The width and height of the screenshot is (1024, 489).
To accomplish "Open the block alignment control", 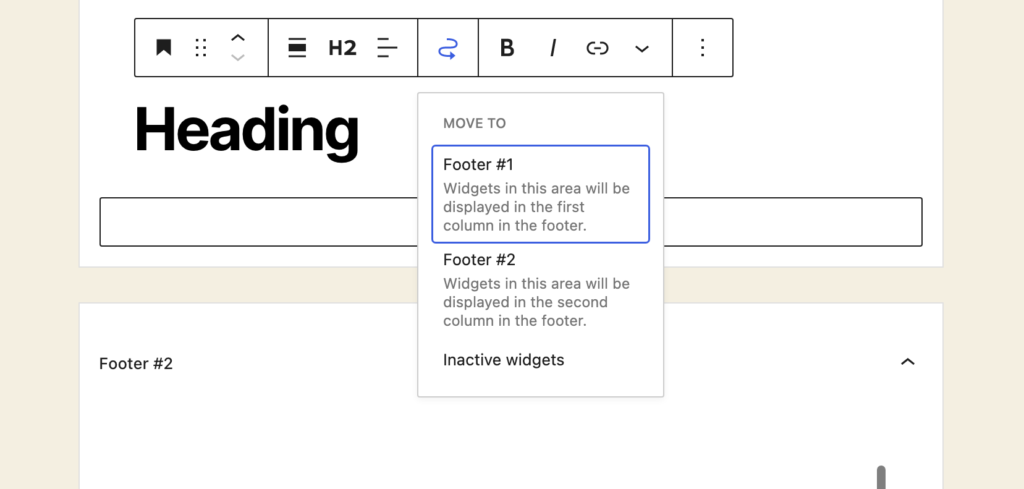I will [x=297, y=48].
